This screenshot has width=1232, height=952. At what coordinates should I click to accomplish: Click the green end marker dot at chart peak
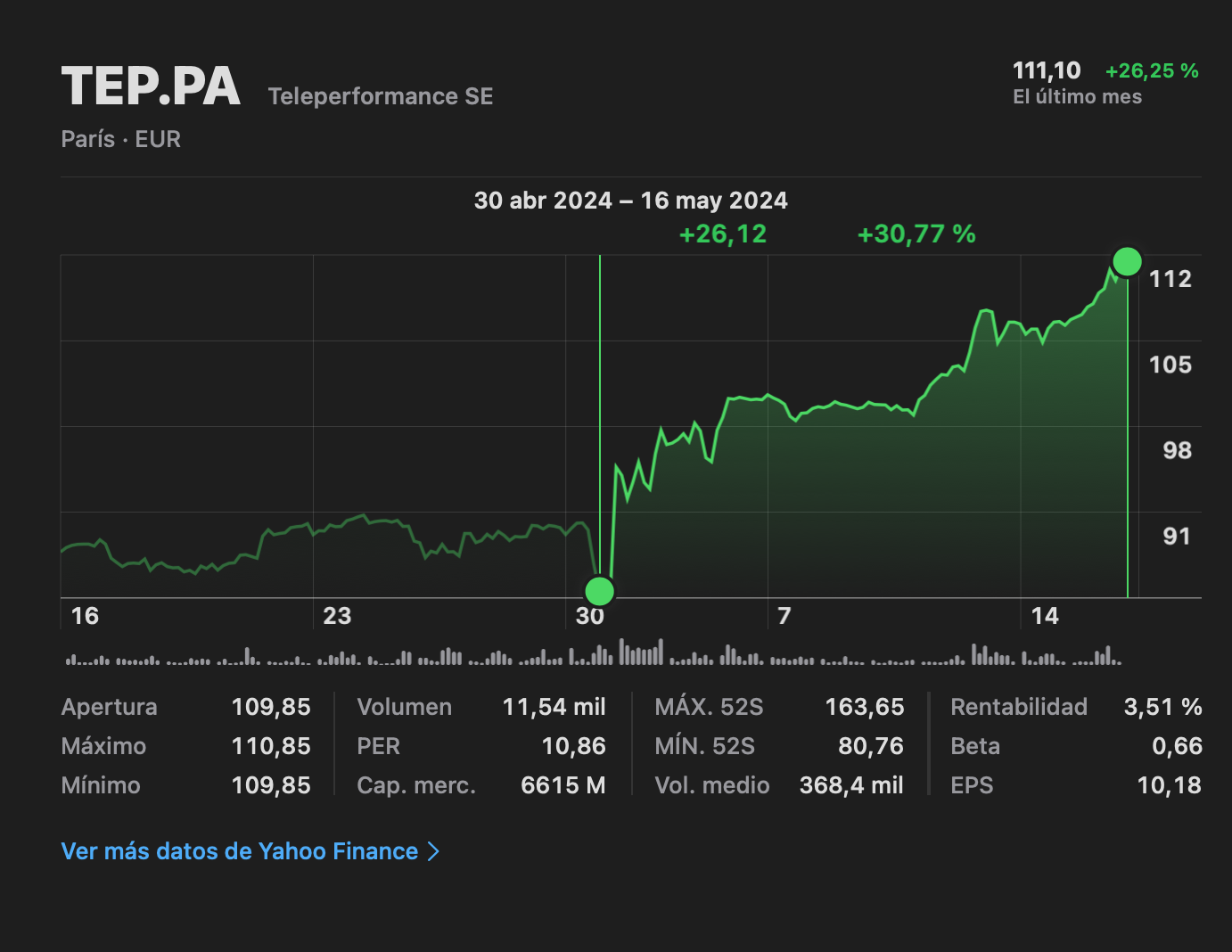[x=1128, y=262]
